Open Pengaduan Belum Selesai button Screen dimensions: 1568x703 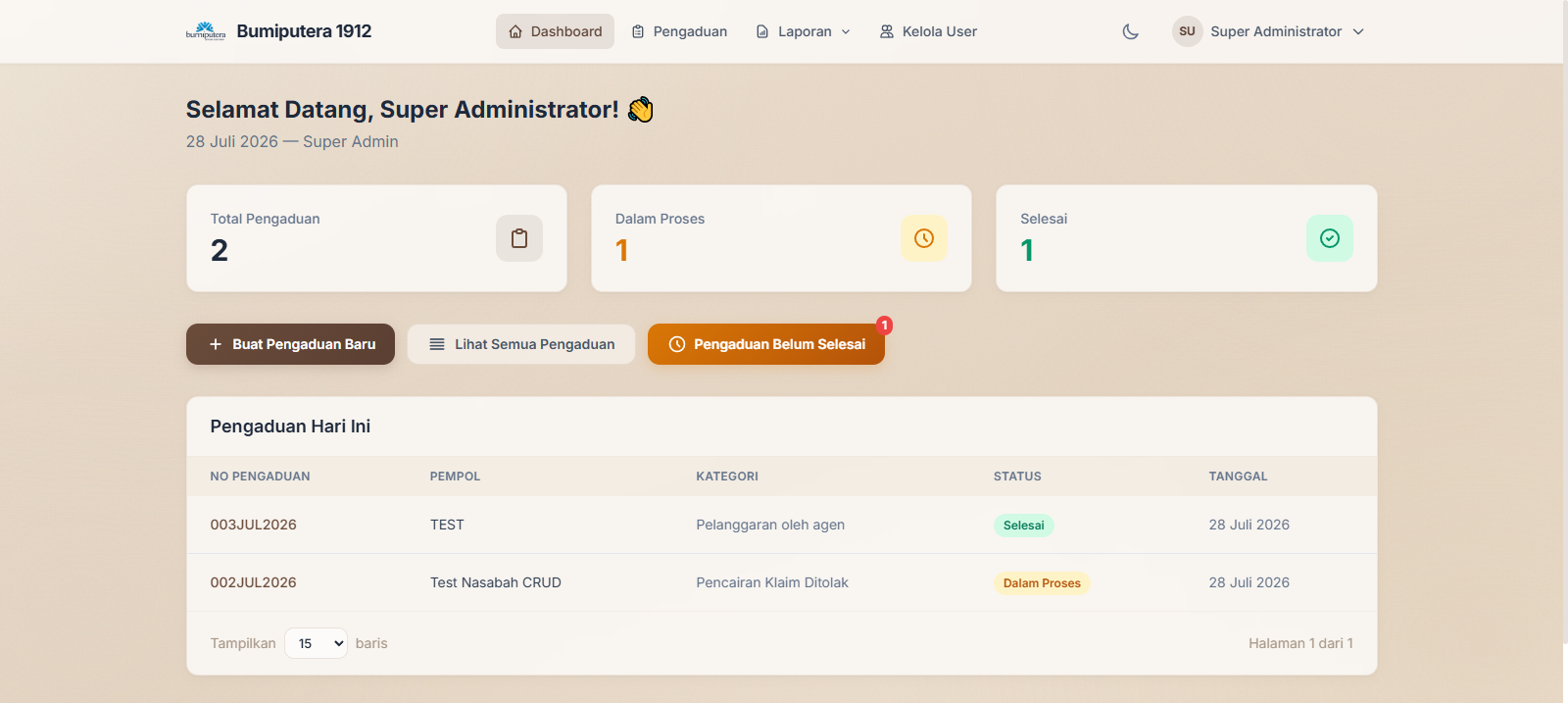coord(766,344)
